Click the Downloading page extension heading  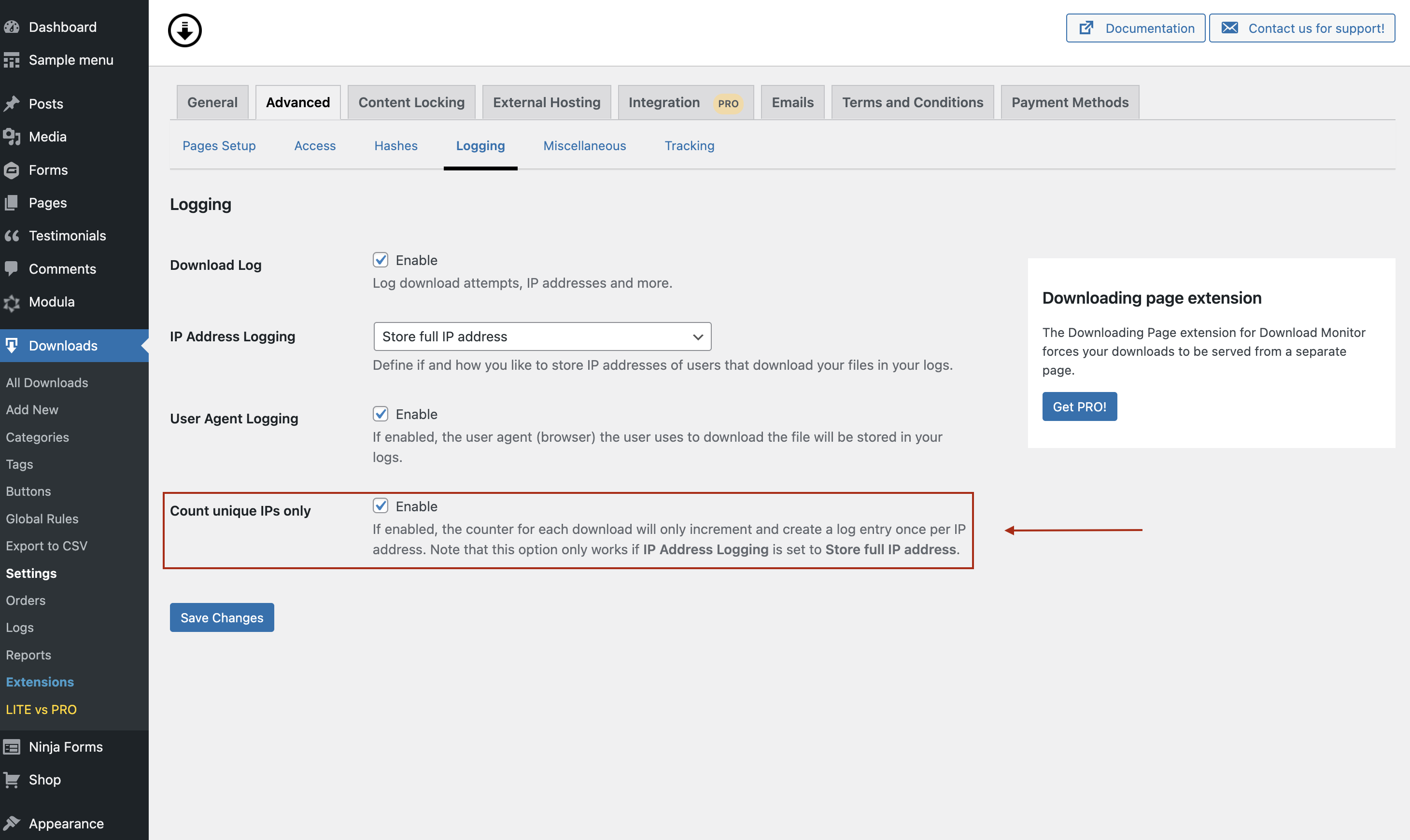pyautogui.click(x=1152, y=298)
